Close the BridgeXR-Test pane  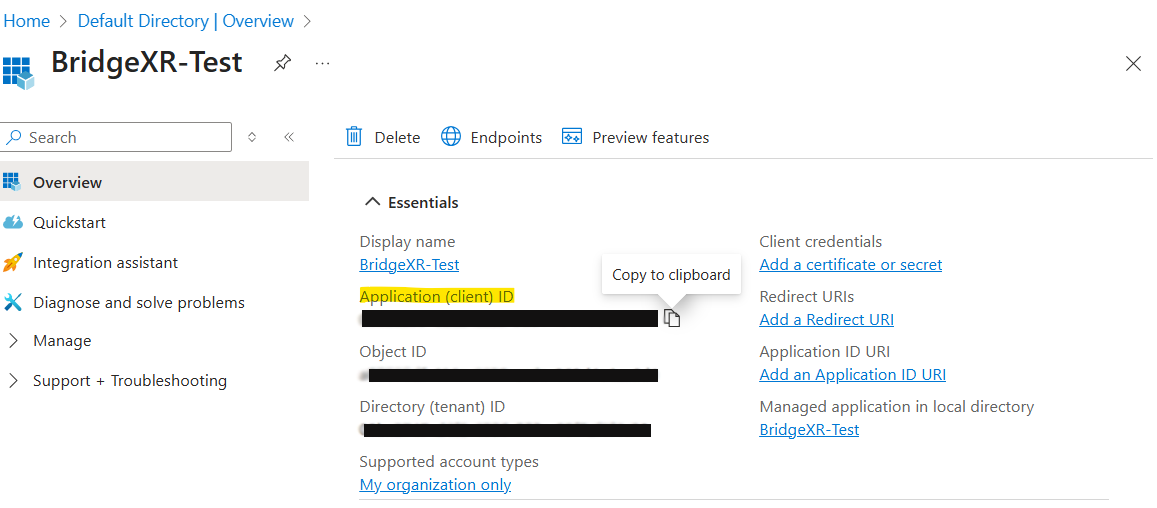coord(1133,64)
